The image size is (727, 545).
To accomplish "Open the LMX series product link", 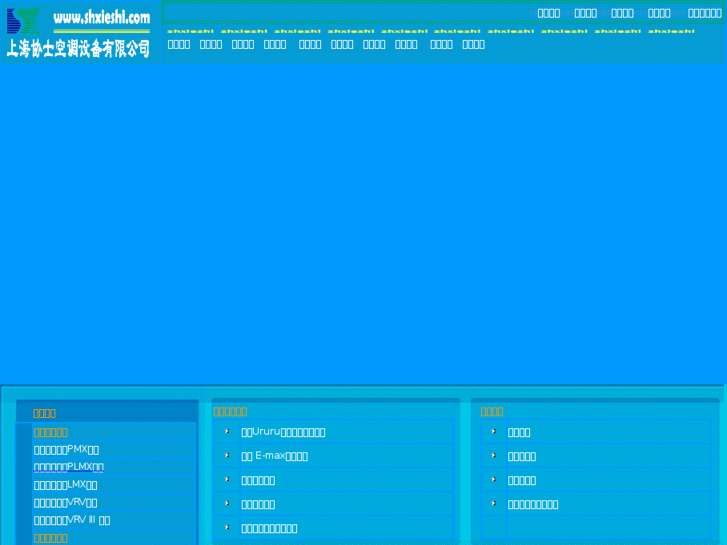I will click(x=65, y=485).
